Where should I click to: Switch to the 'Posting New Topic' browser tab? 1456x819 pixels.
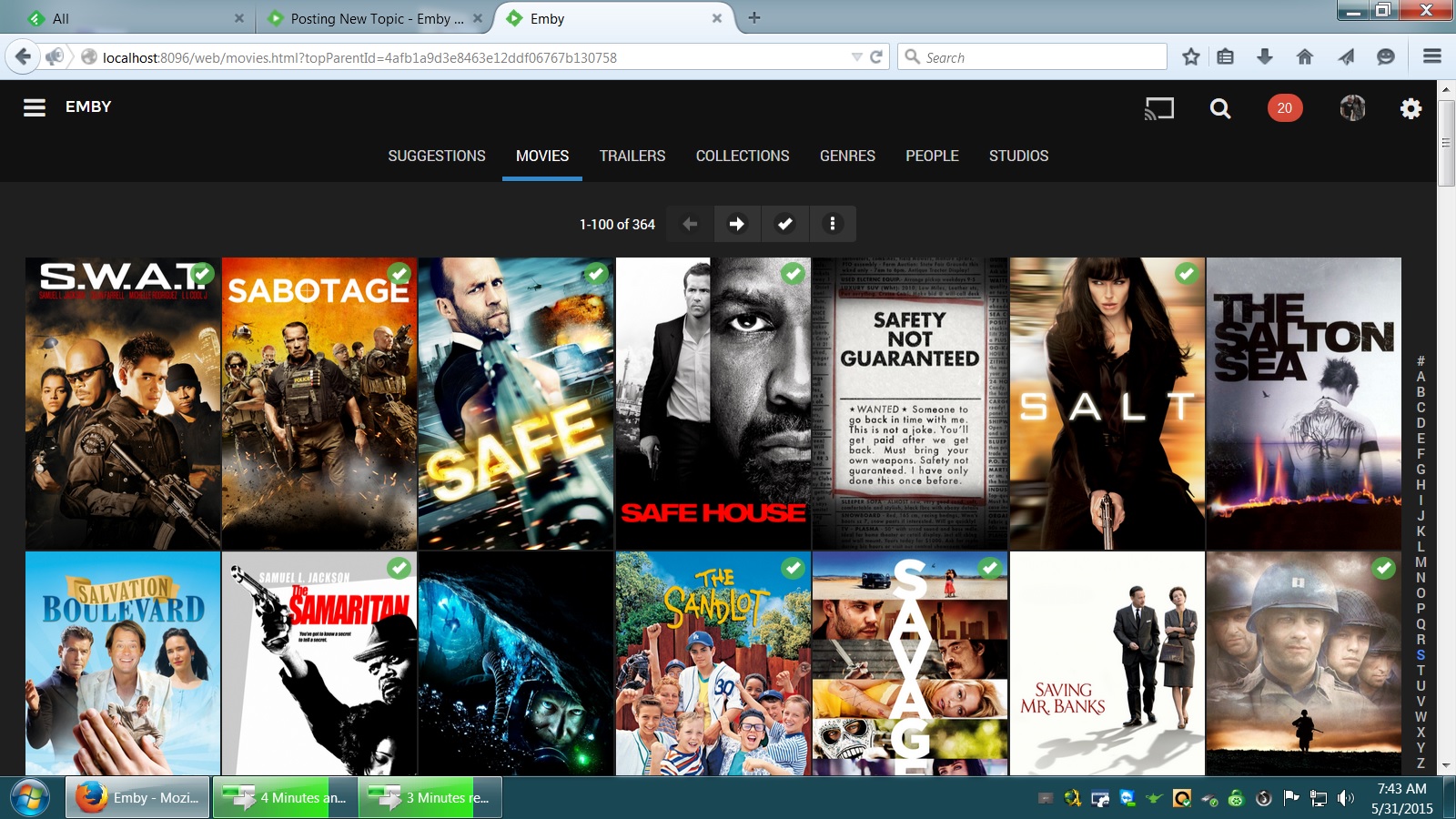click(376, 18)
